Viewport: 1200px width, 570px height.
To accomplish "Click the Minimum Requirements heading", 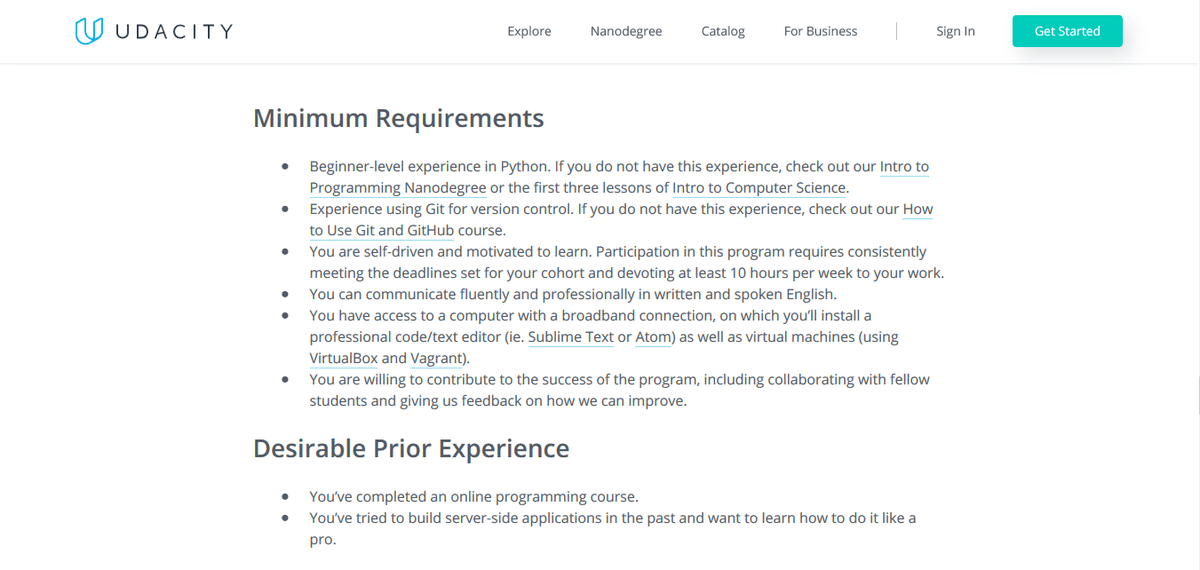I will pos(398,118).
